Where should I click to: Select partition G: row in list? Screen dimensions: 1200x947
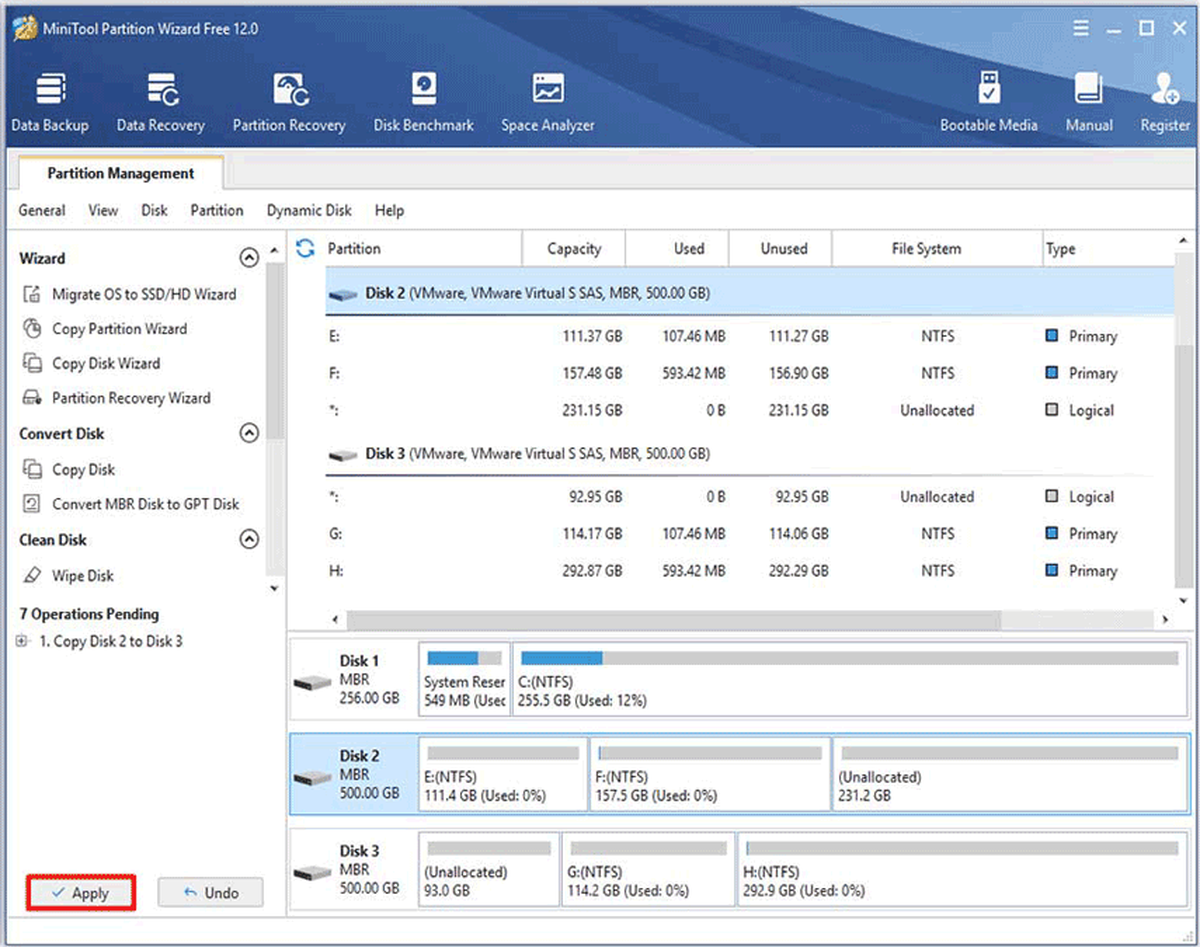[748, 534]
